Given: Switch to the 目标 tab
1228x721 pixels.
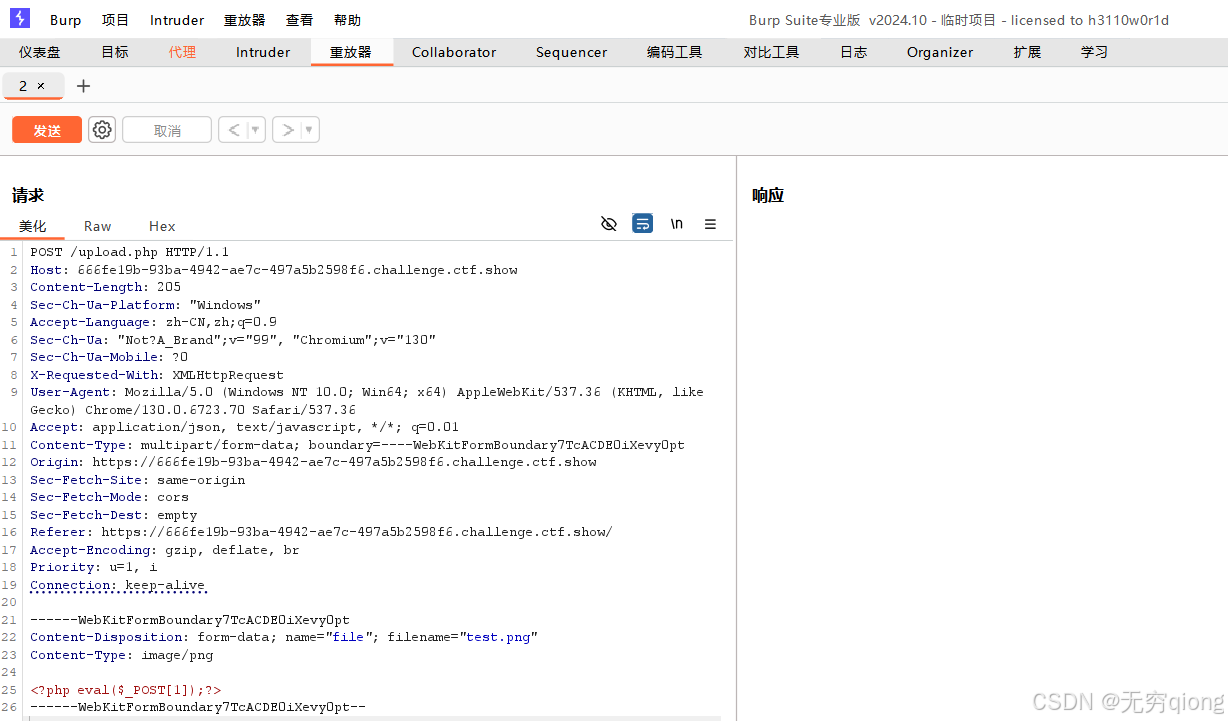Looking at the screenshot, I should pos(115,52).
